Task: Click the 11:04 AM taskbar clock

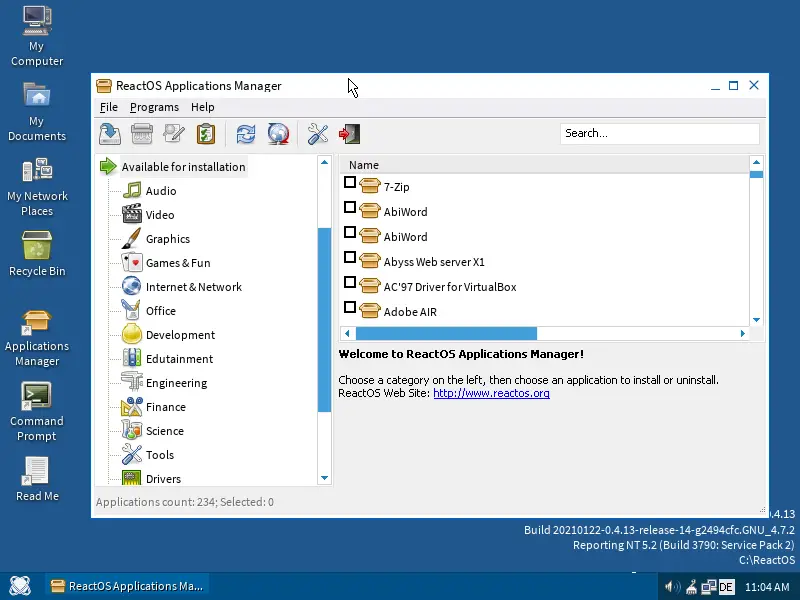Action: click(767, 587)
